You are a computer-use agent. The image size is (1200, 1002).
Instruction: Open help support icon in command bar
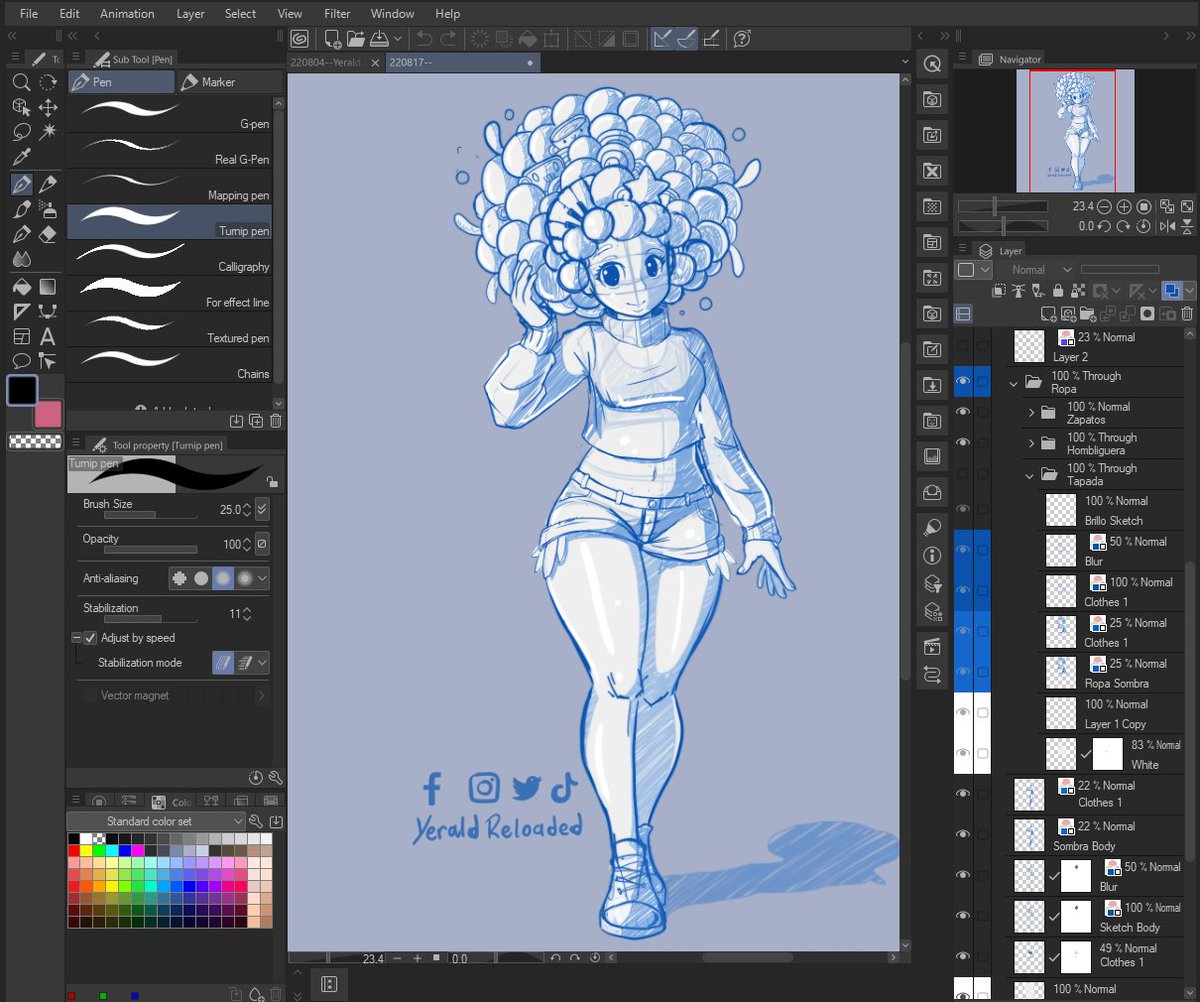coord(742,39)
